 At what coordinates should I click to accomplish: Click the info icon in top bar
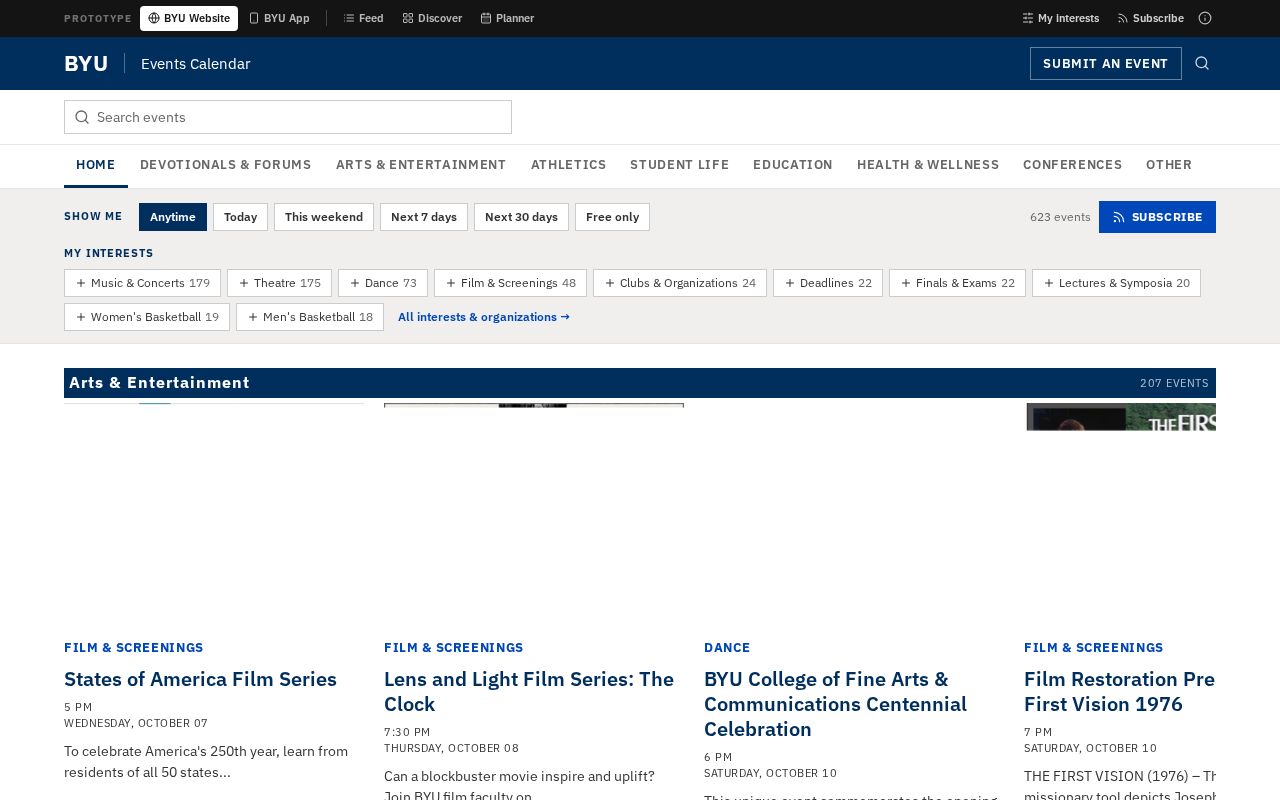pyautogui.click(x=1205, y=18)
